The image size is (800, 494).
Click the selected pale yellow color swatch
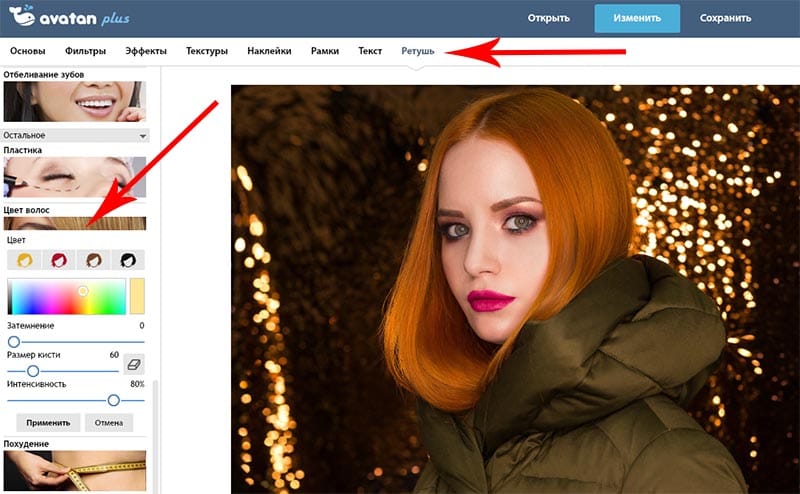[x=137, y=296]
